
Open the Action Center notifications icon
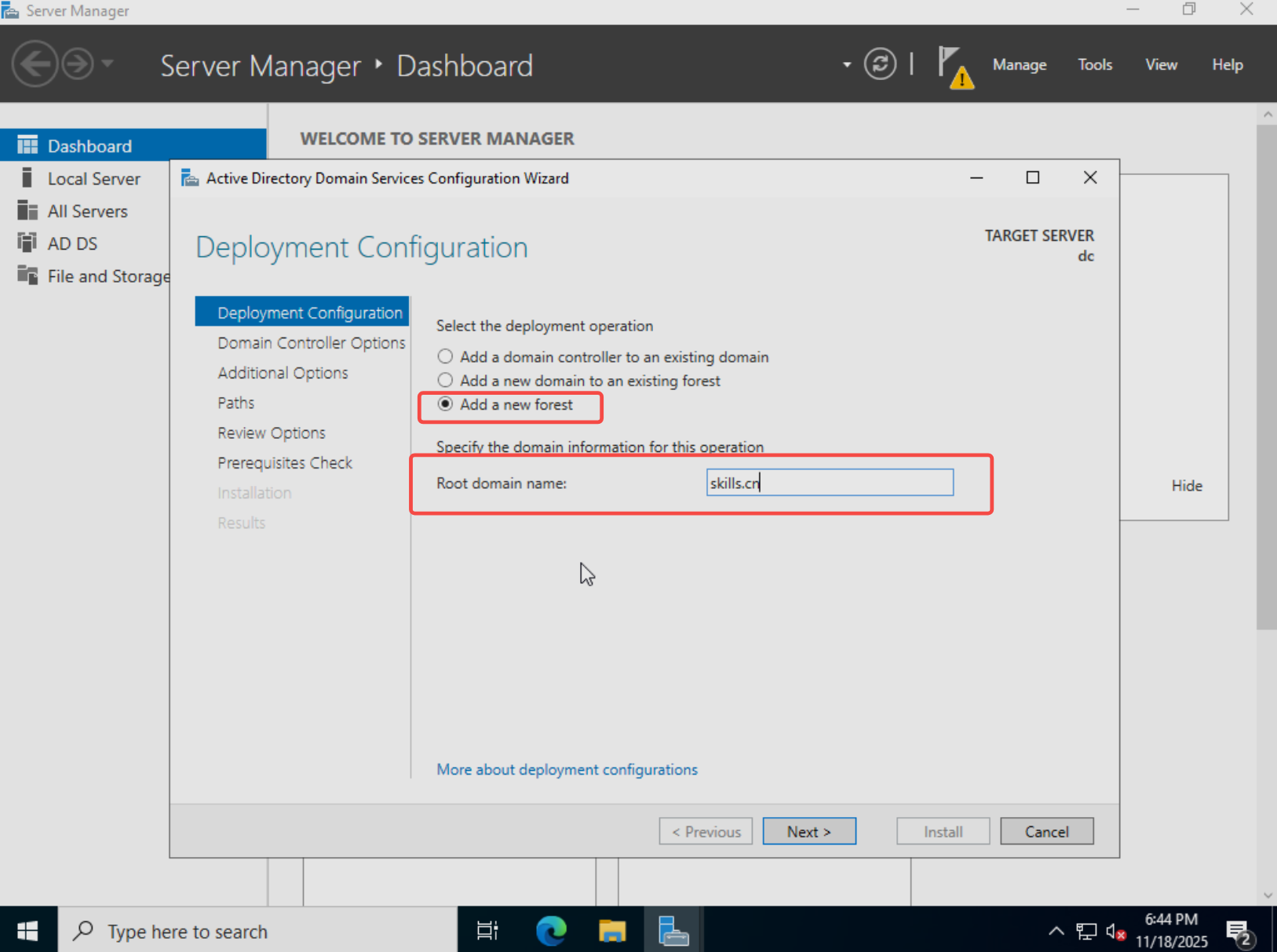(1240, 932)
